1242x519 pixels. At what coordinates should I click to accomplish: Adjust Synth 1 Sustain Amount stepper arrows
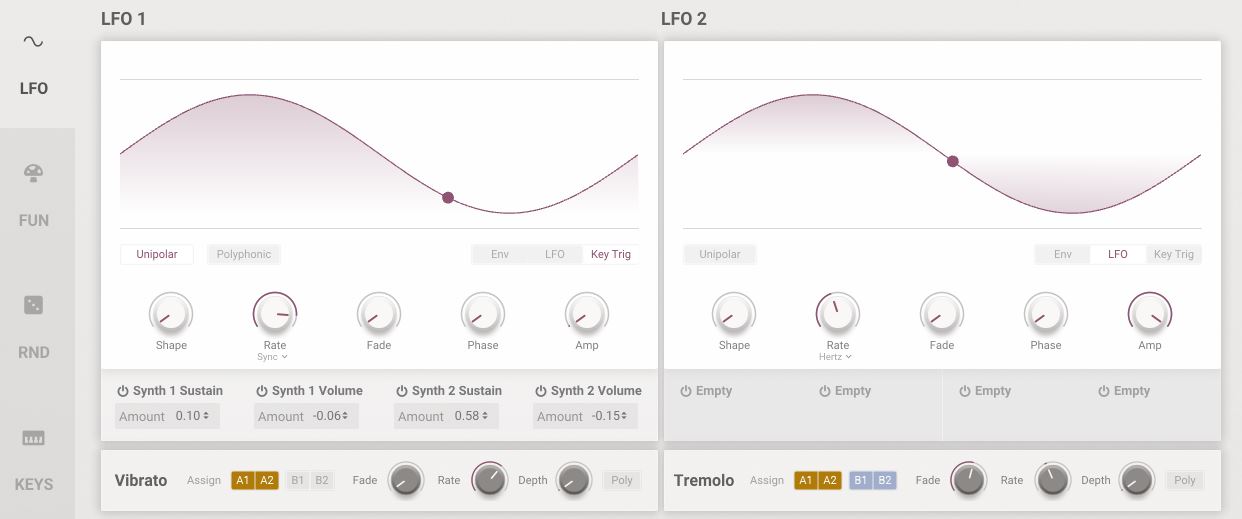pyautogui.click(x=206, y=417)
